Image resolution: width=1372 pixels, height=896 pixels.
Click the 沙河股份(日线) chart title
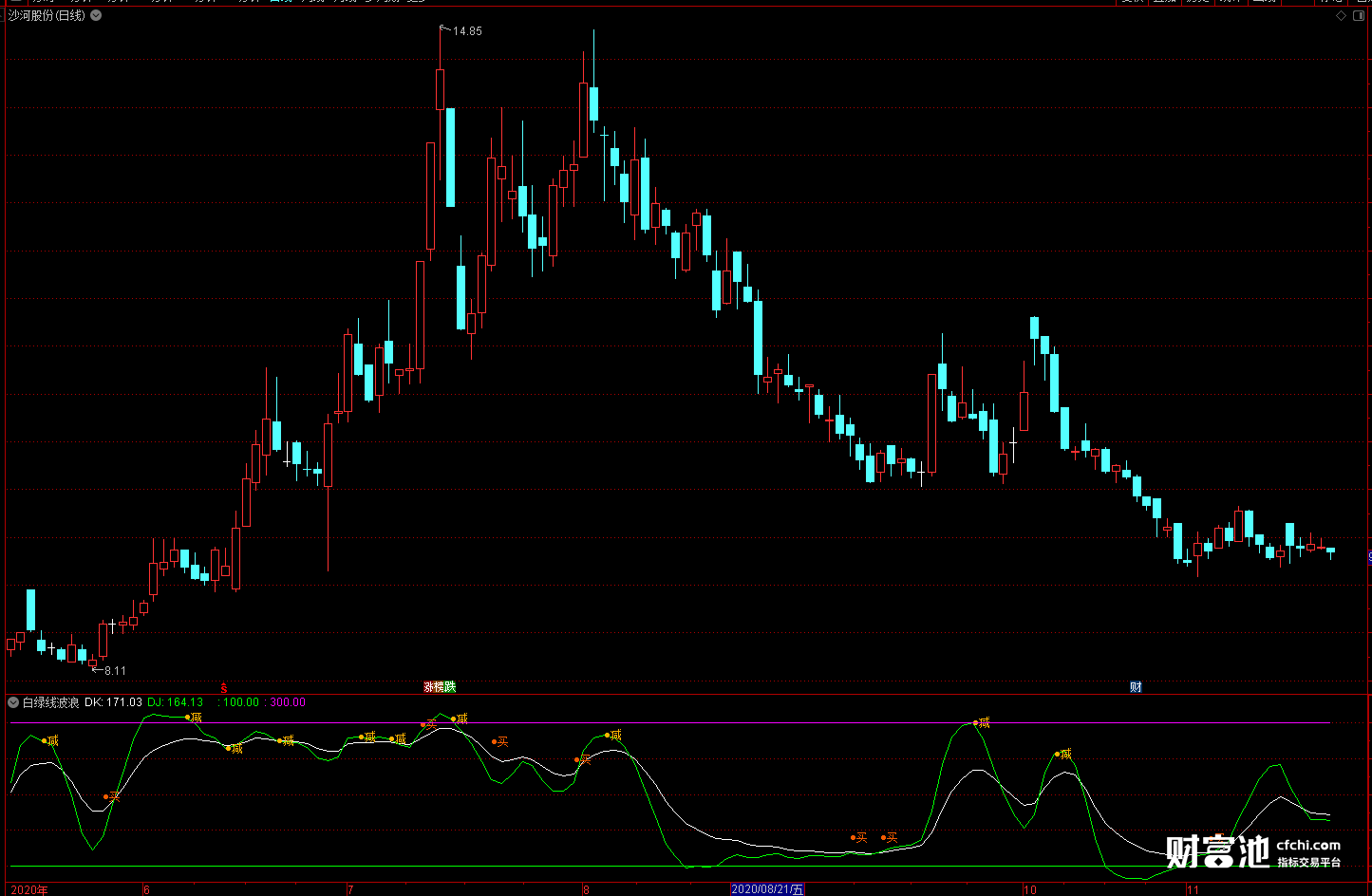coord(47,15)
